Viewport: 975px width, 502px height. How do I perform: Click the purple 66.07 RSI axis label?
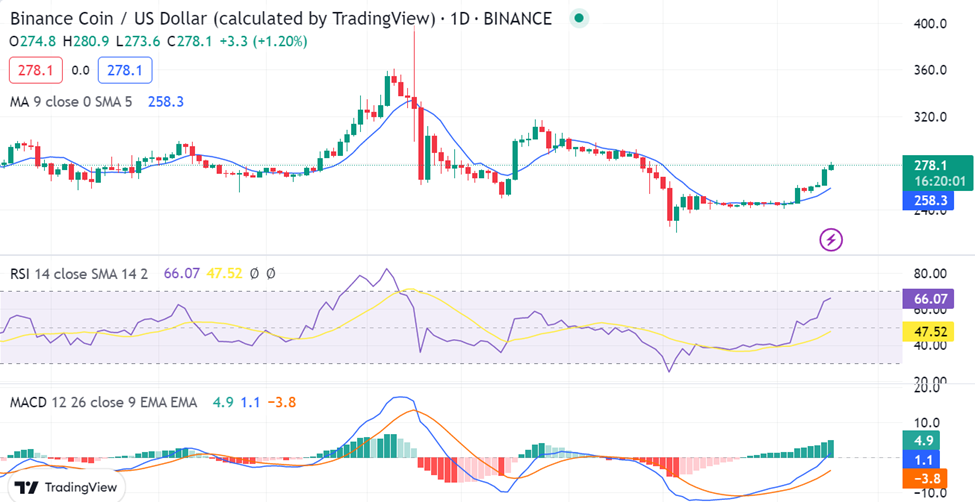point(930,299)
